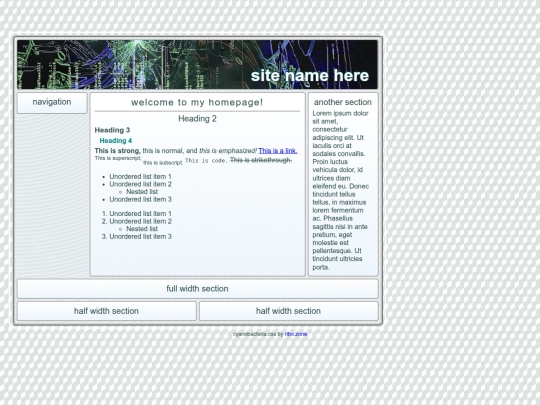This screenshot has width=540, height=405.
Task: Click the 'cyanobacteria.css by' footer text
Action: tap(258, 334)
